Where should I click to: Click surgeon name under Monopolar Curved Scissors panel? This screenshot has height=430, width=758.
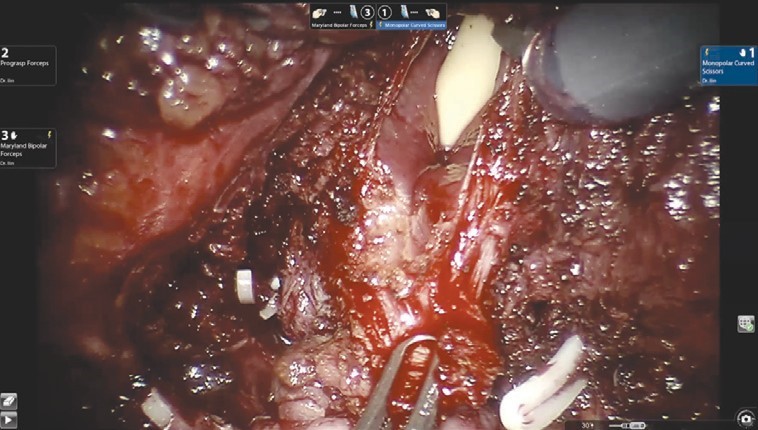tap(709, 81)
